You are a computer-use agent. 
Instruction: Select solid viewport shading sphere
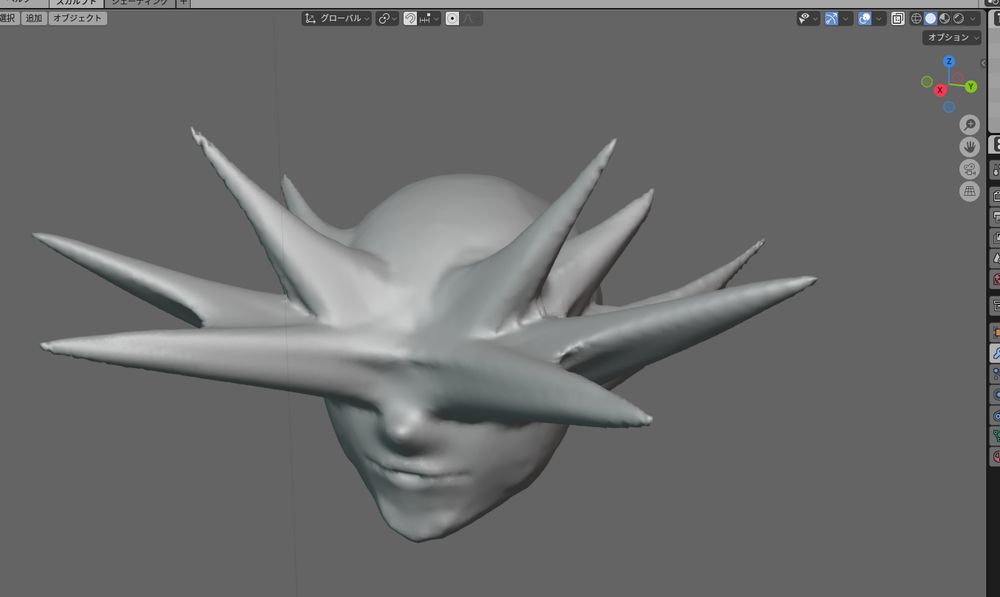930,18
